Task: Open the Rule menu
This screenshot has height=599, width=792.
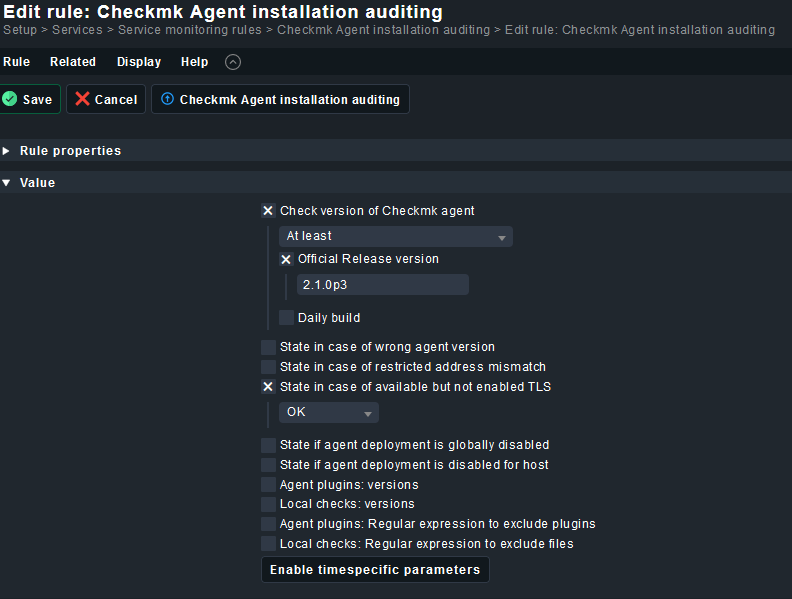Action: pyautogui.click(x=16, y=62)
